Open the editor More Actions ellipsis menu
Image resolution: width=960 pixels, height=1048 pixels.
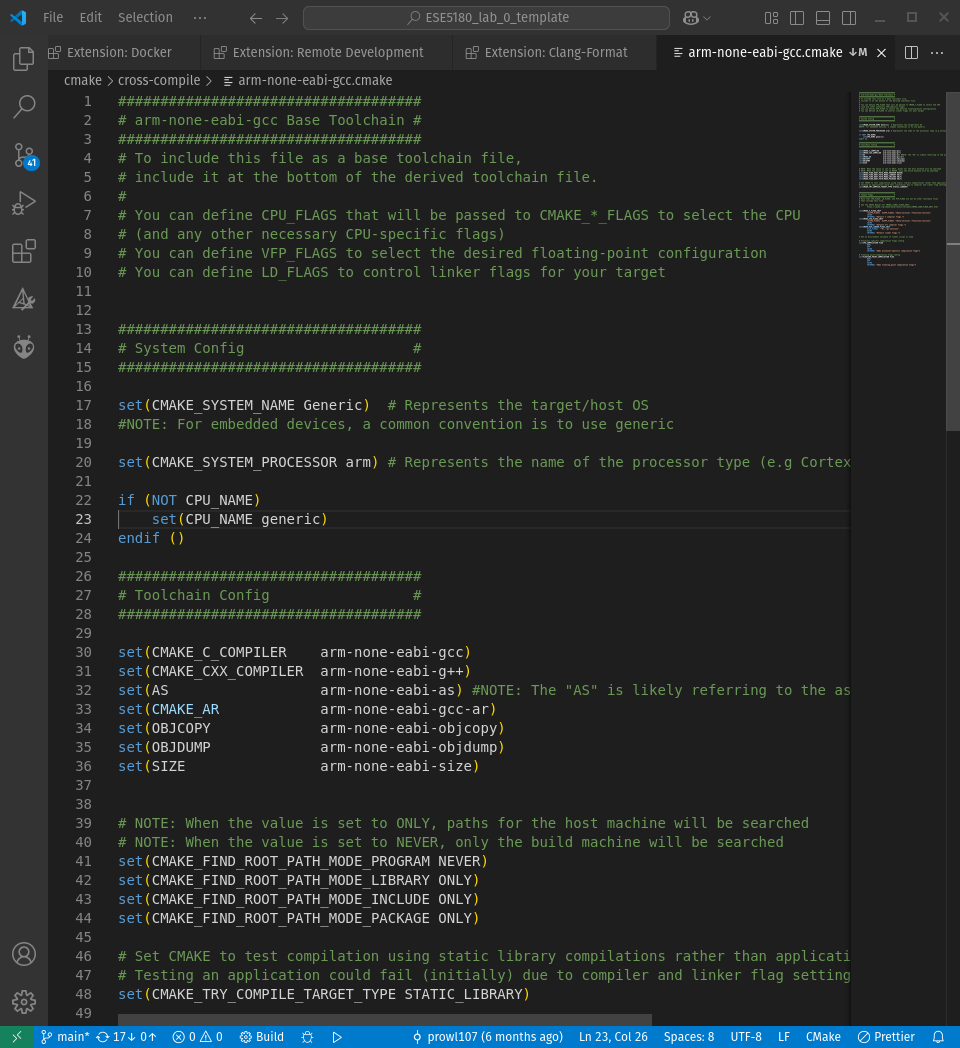click(x=937, y=52)
